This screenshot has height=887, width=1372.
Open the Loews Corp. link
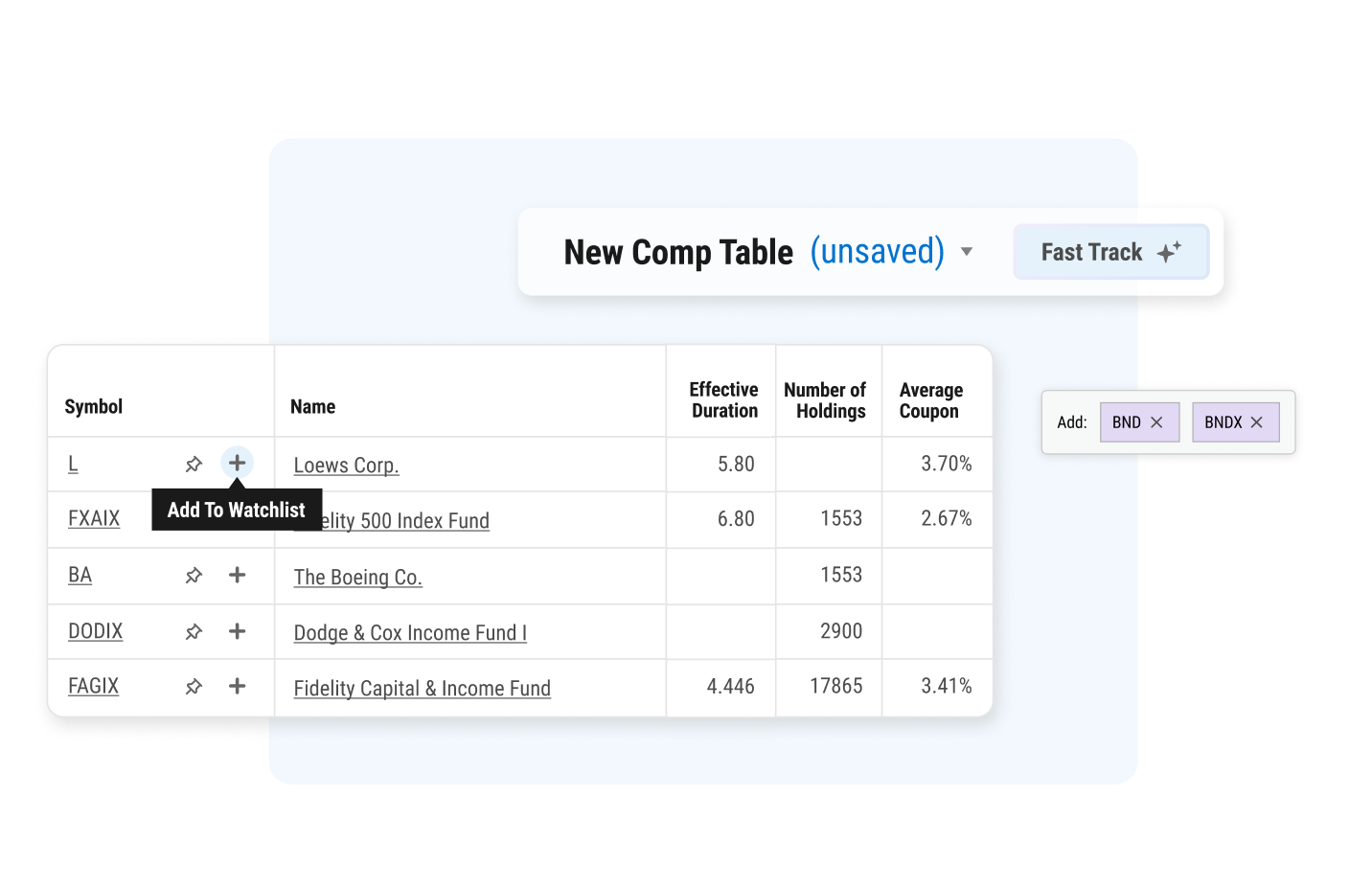point(346,466)
